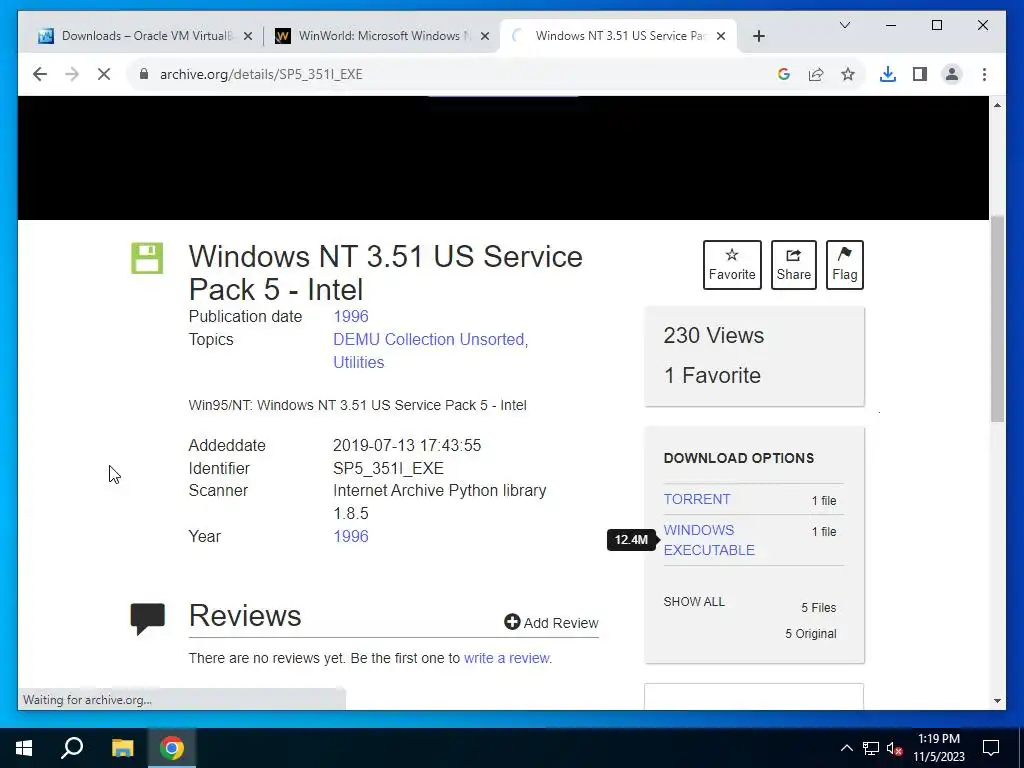Click the page scrollbar thumb
Screen dimensions: 1024x768
pos(997,319)
